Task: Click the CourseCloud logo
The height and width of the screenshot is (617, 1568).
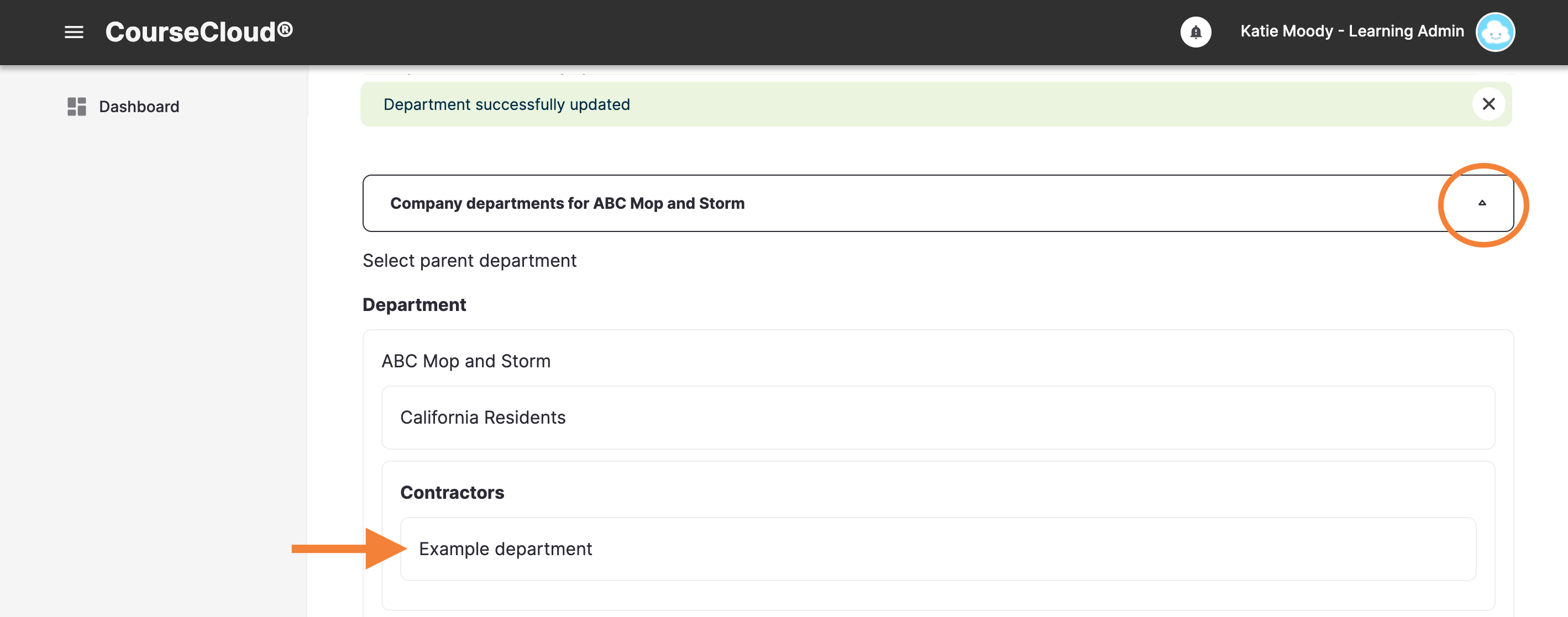Action: pos(199,31)
